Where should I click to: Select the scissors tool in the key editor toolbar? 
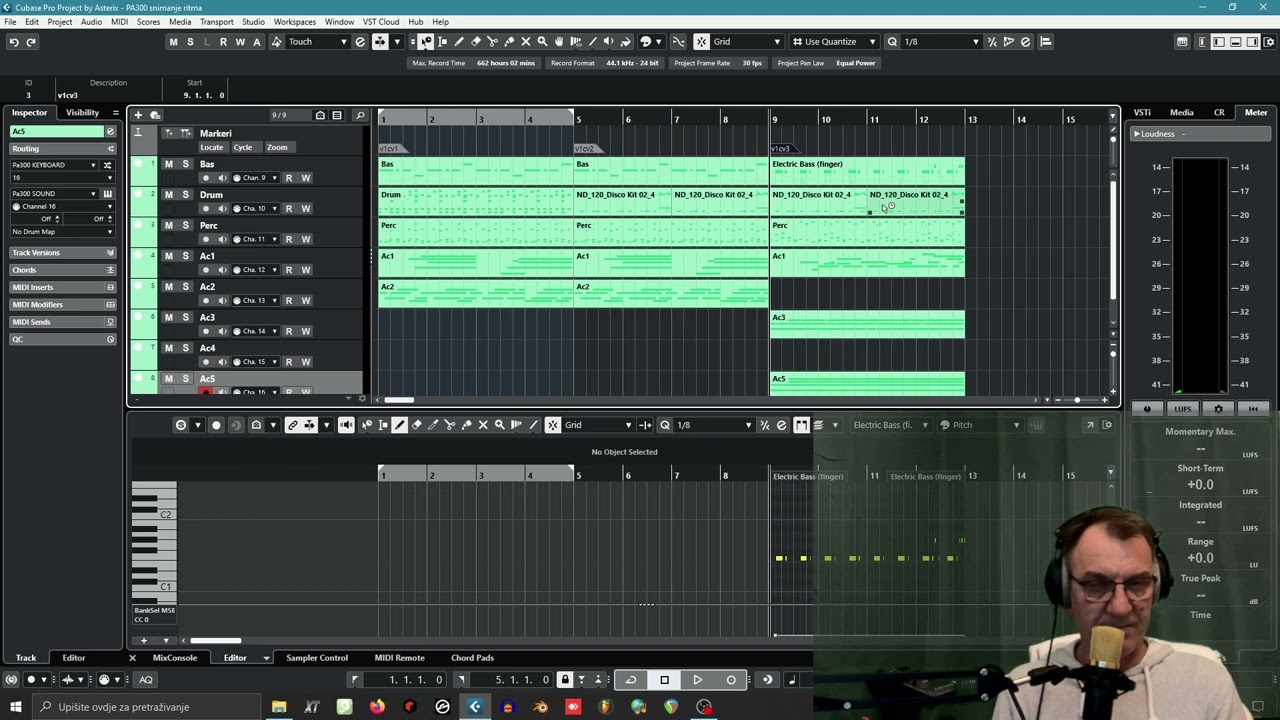(x=449, y=425)
